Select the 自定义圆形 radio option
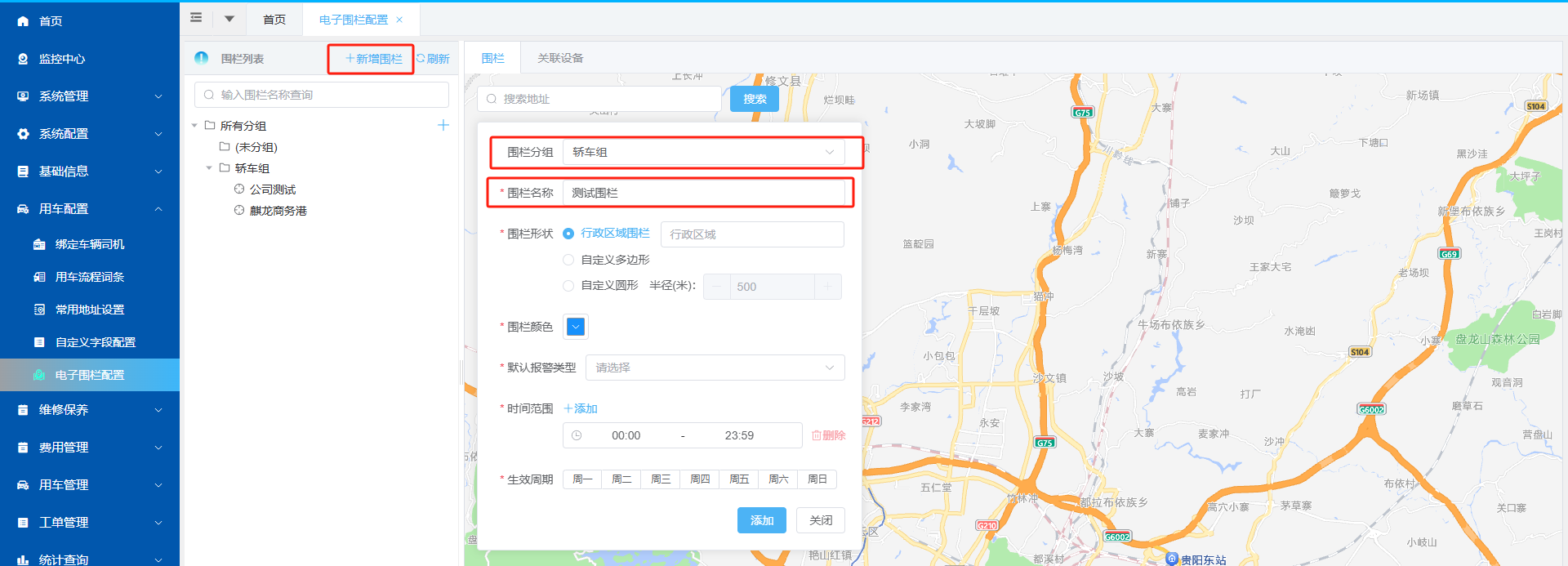Viewport: 1568px width, 566px height. [x=568, y=286]
